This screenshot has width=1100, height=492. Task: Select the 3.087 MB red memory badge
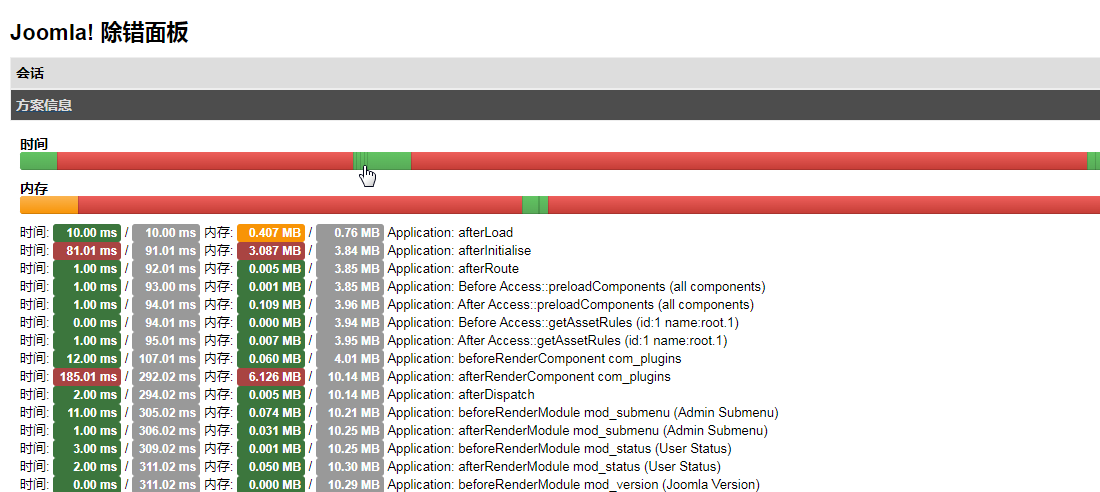pyautogui.click(x=271, y=251)
